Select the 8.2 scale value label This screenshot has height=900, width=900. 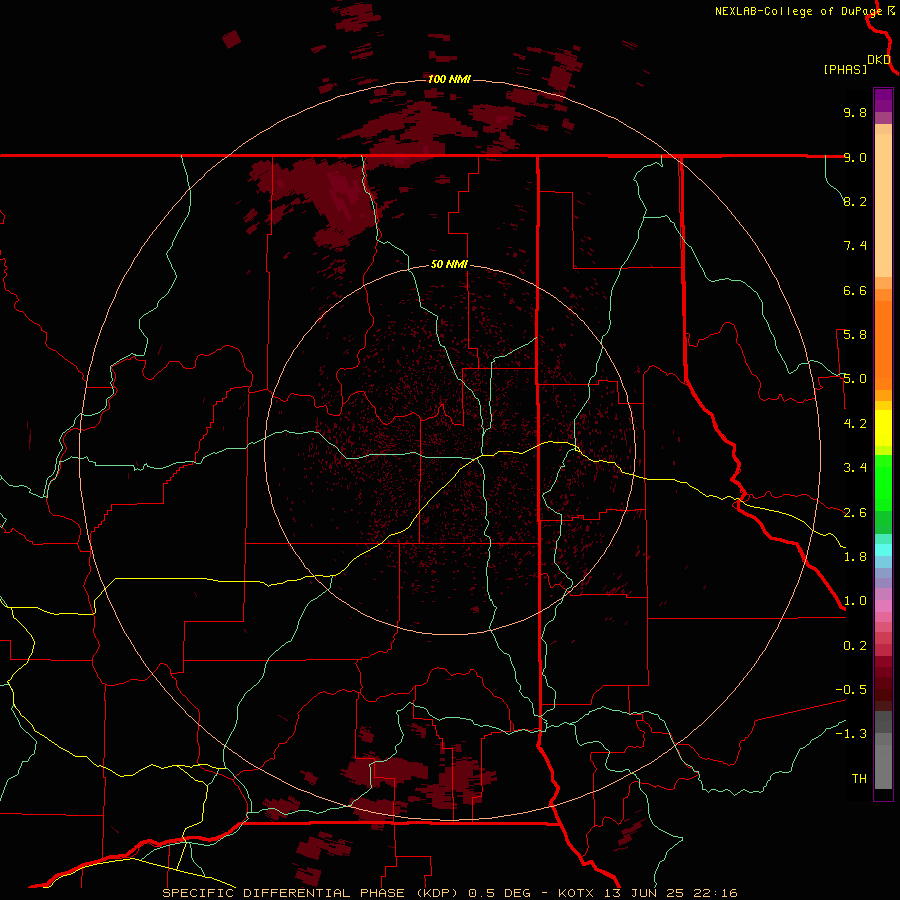coord(855,201)
